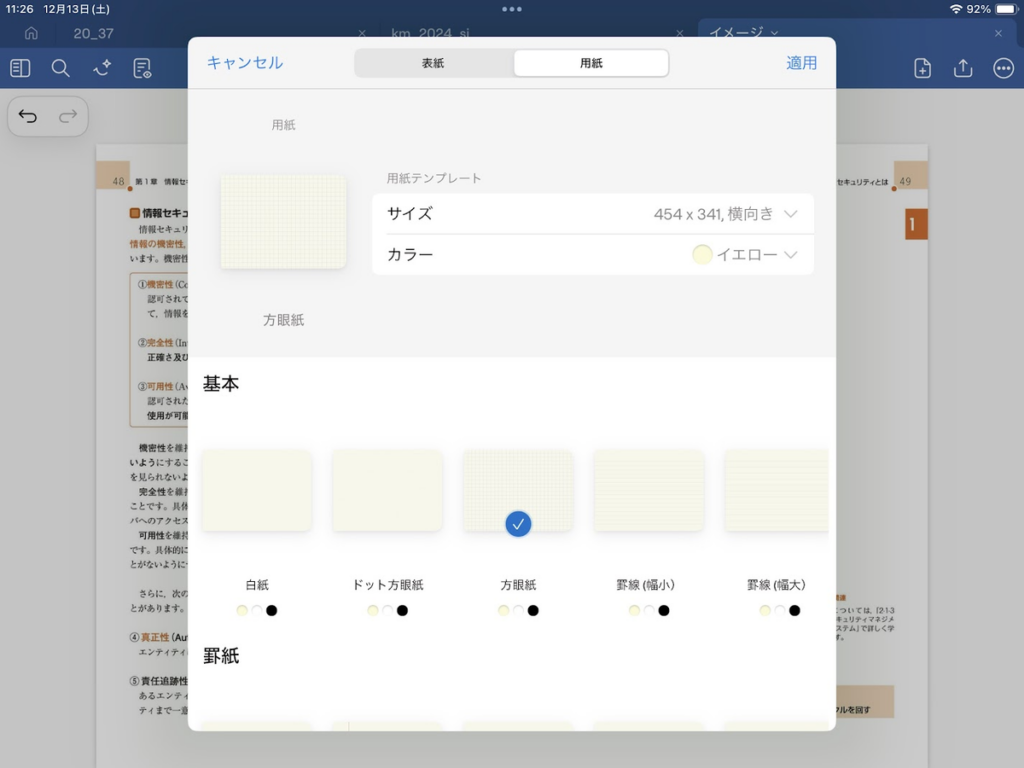1024x768 pixels.
Task: Select the 罫線 (幅大) paper thumbnail
Action: pos(776,490)
